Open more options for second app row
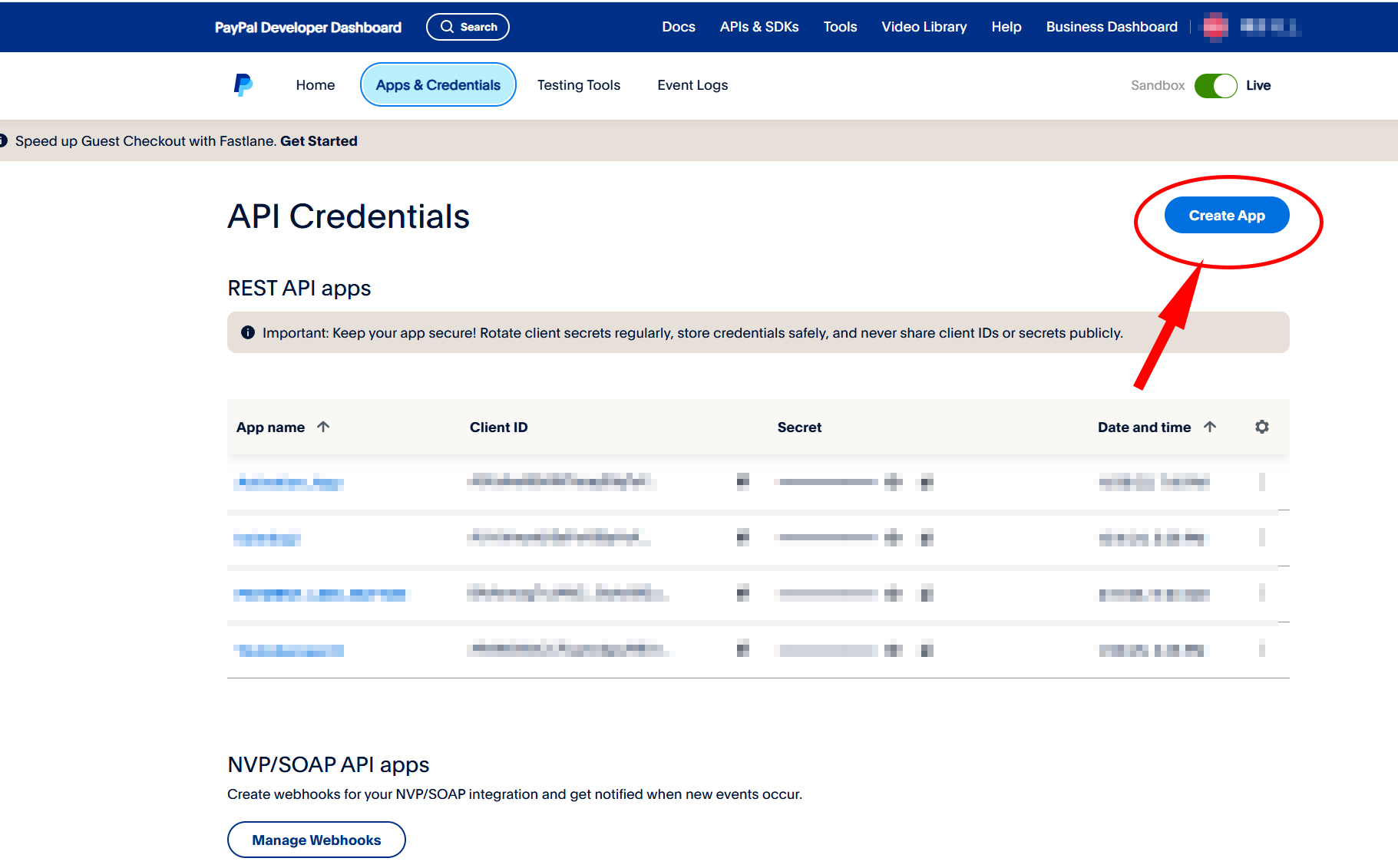Screen dimensions: 1398x868 pyautogui.click(x=1262, y=537)
